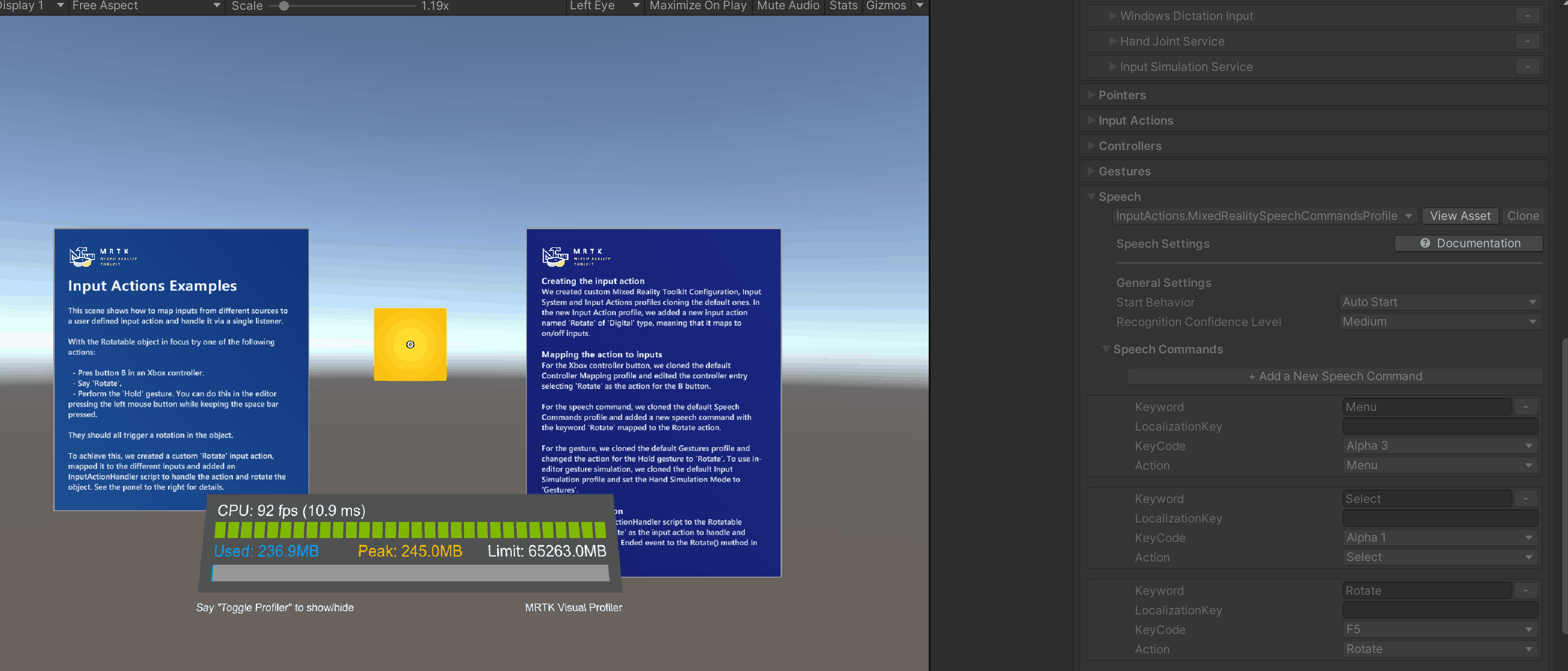1568x671 pixels.
Task: Open the Start Behavior dropdown set to Auto Start
Action: [x=1439, y=301]
